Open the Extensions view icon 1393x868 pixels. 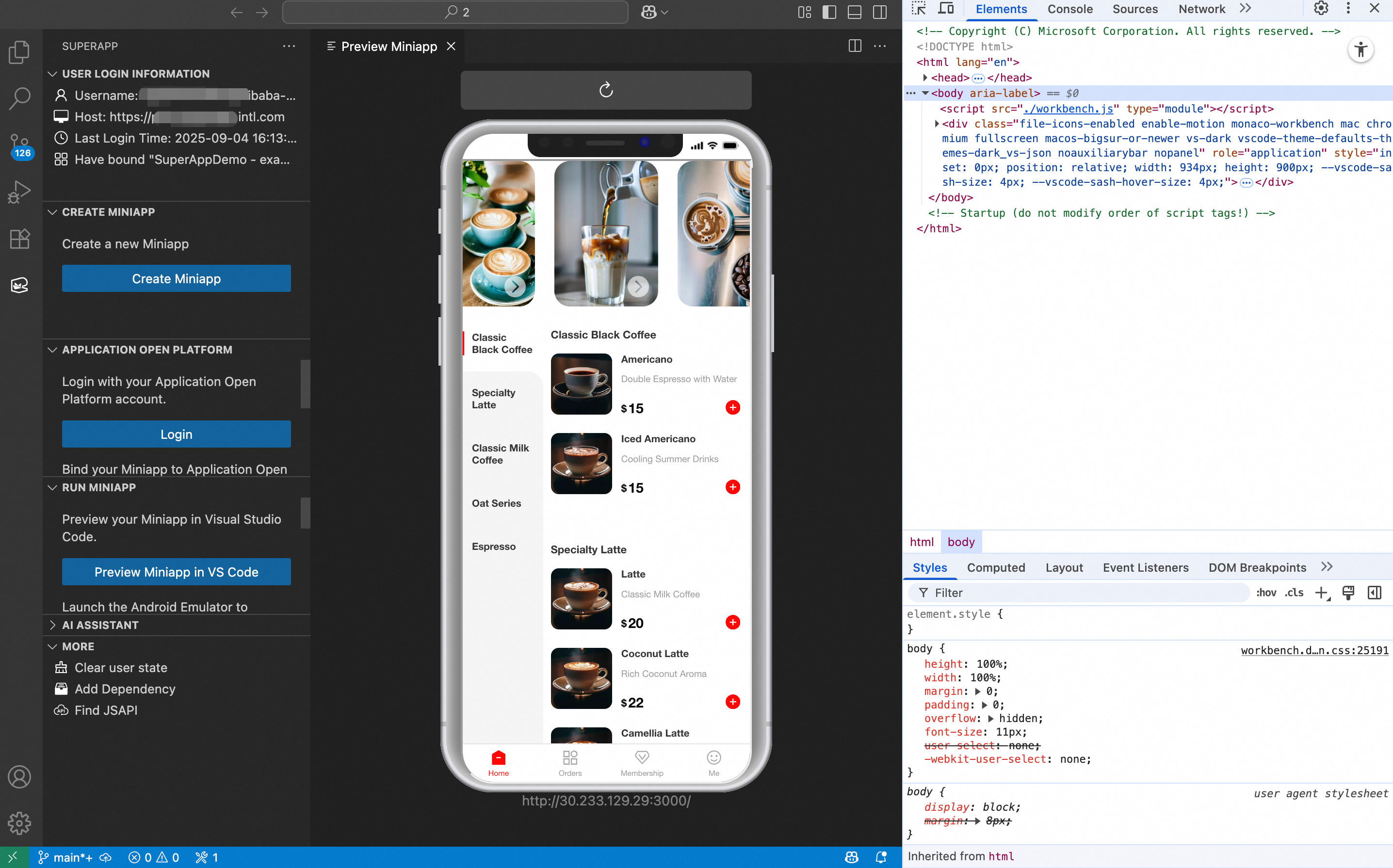click(19, 239)
